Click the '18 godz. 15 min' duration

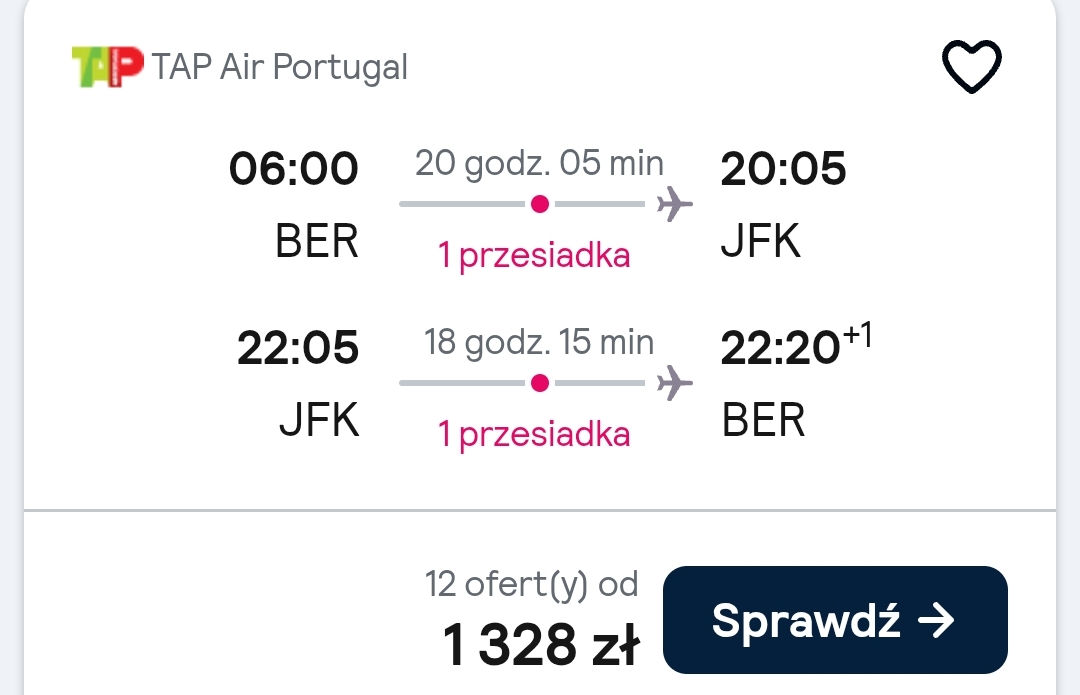pos(539,342)
